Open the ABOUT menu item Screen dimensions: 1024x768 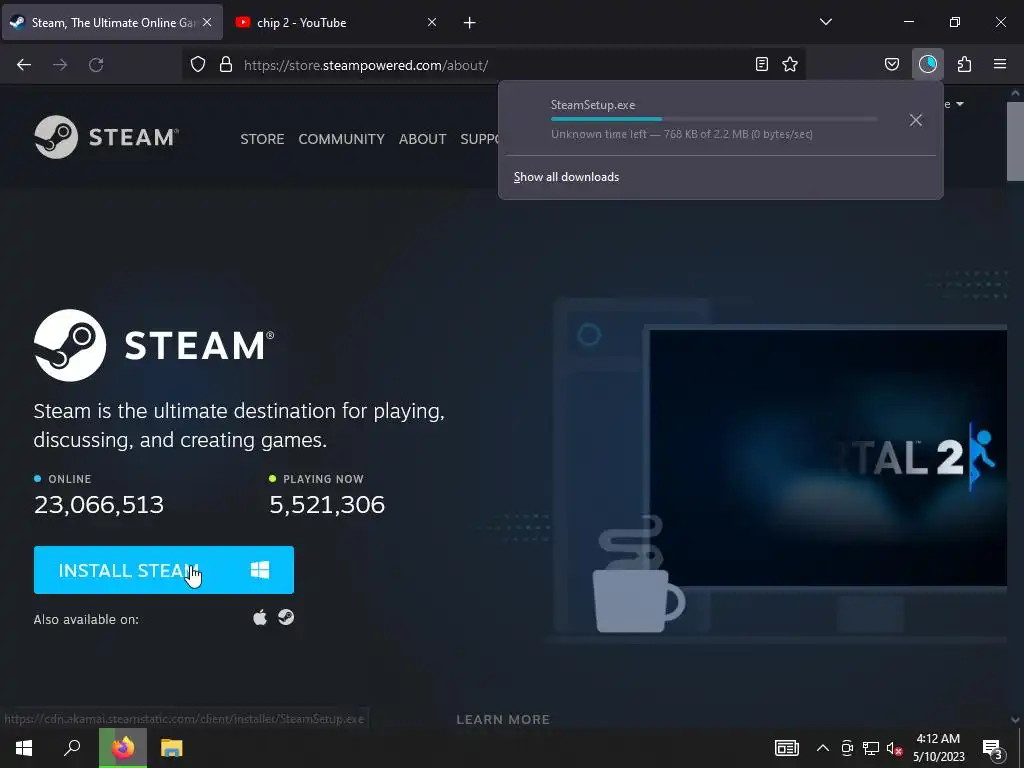[x=423, y=139]
